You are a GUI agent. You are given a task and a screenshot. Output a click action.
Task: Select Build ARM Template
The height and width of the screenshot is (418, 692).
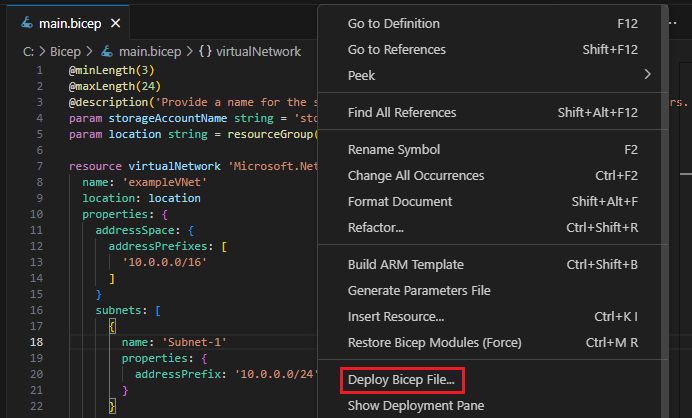pyautogui.click(x=493, y=264)
